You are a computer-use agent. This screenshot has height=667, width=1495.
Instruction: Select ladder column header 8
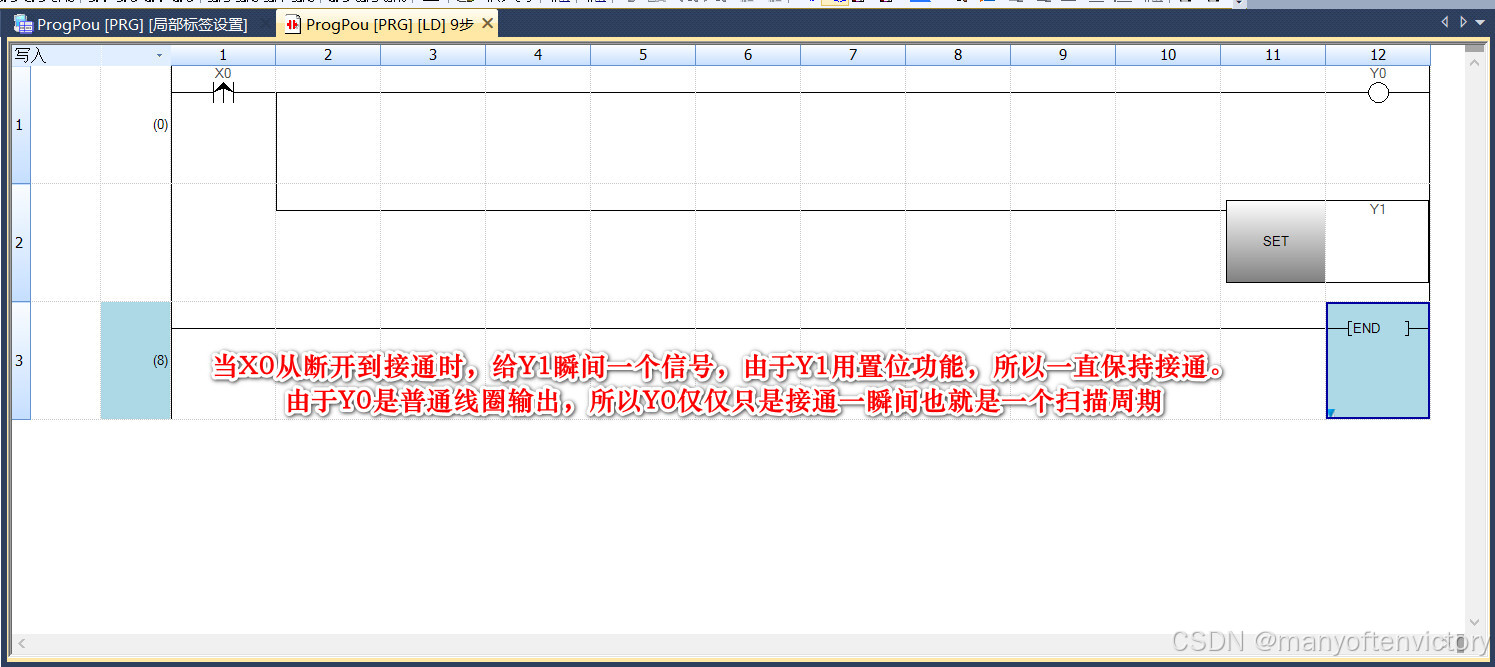[958, 55]
